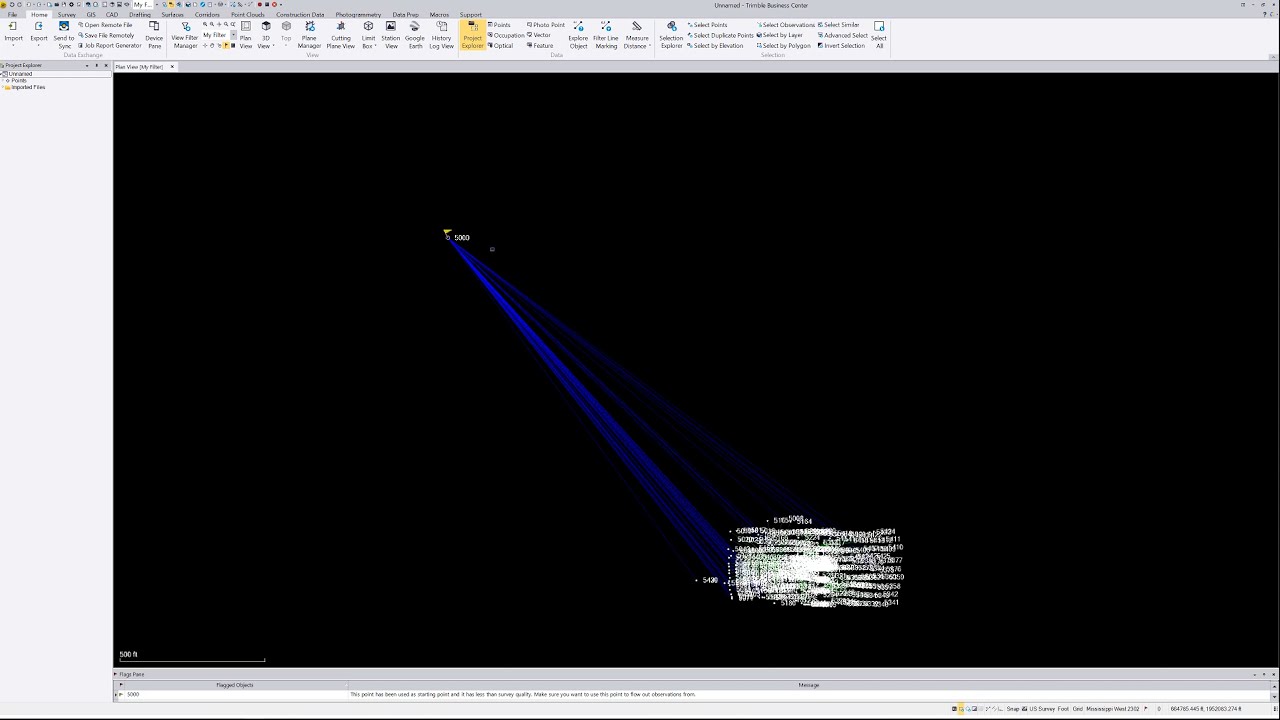
Task: Open the Drafting ribbon tab
Action: tap(140, 15)
